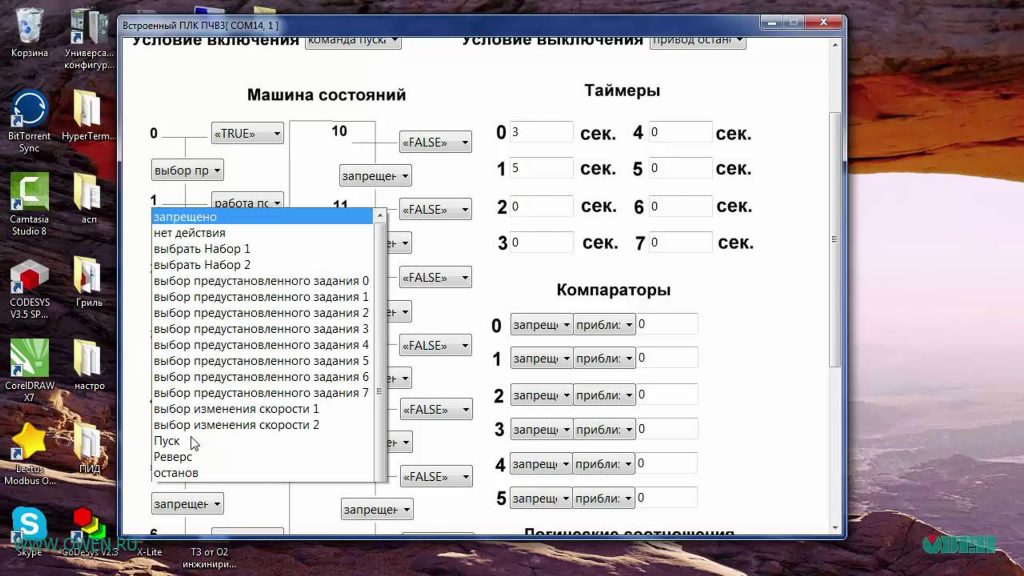
Task: Open the CODESYS V3.5 desktop icon
Action: (29, 288)
